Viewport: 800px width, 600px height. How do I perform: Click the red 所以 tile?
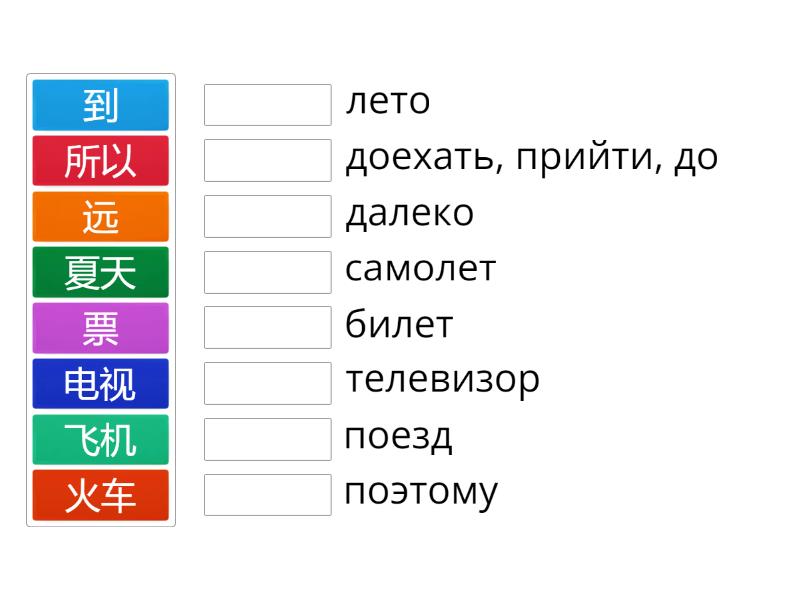(x=101, y=161)
